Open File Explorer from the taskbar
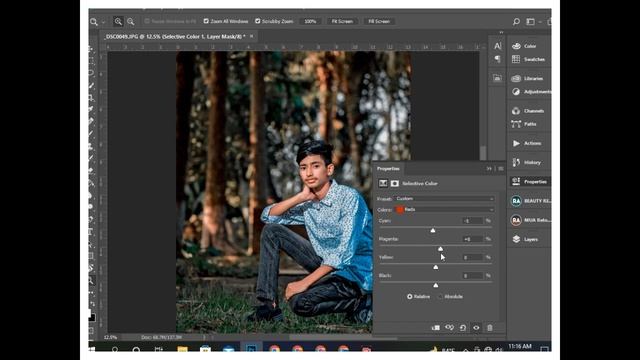Screen dimensions: 640x360 (x=182, y=349)
